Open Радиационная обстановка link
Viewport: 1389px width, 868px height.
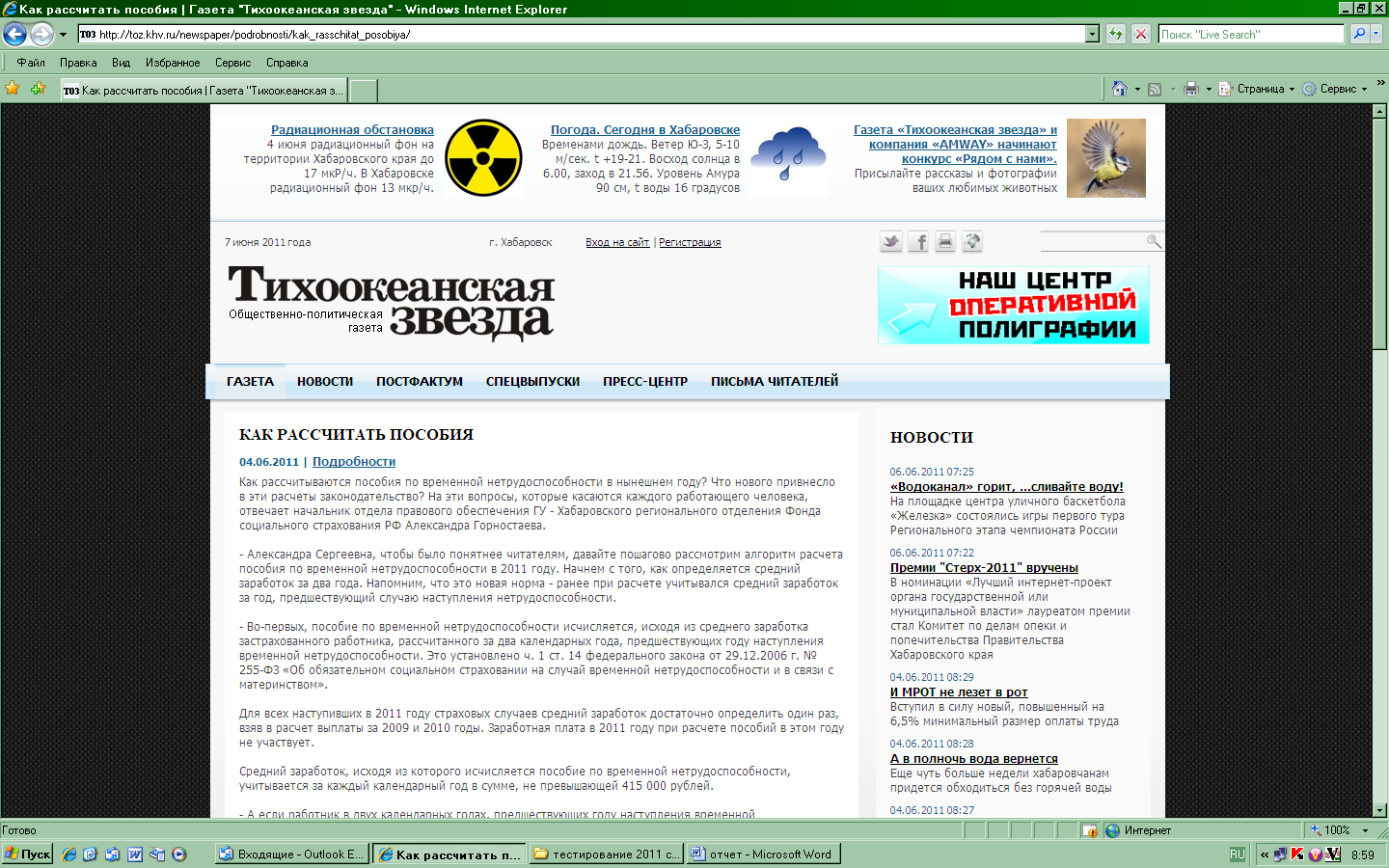[x=352, y=129]
